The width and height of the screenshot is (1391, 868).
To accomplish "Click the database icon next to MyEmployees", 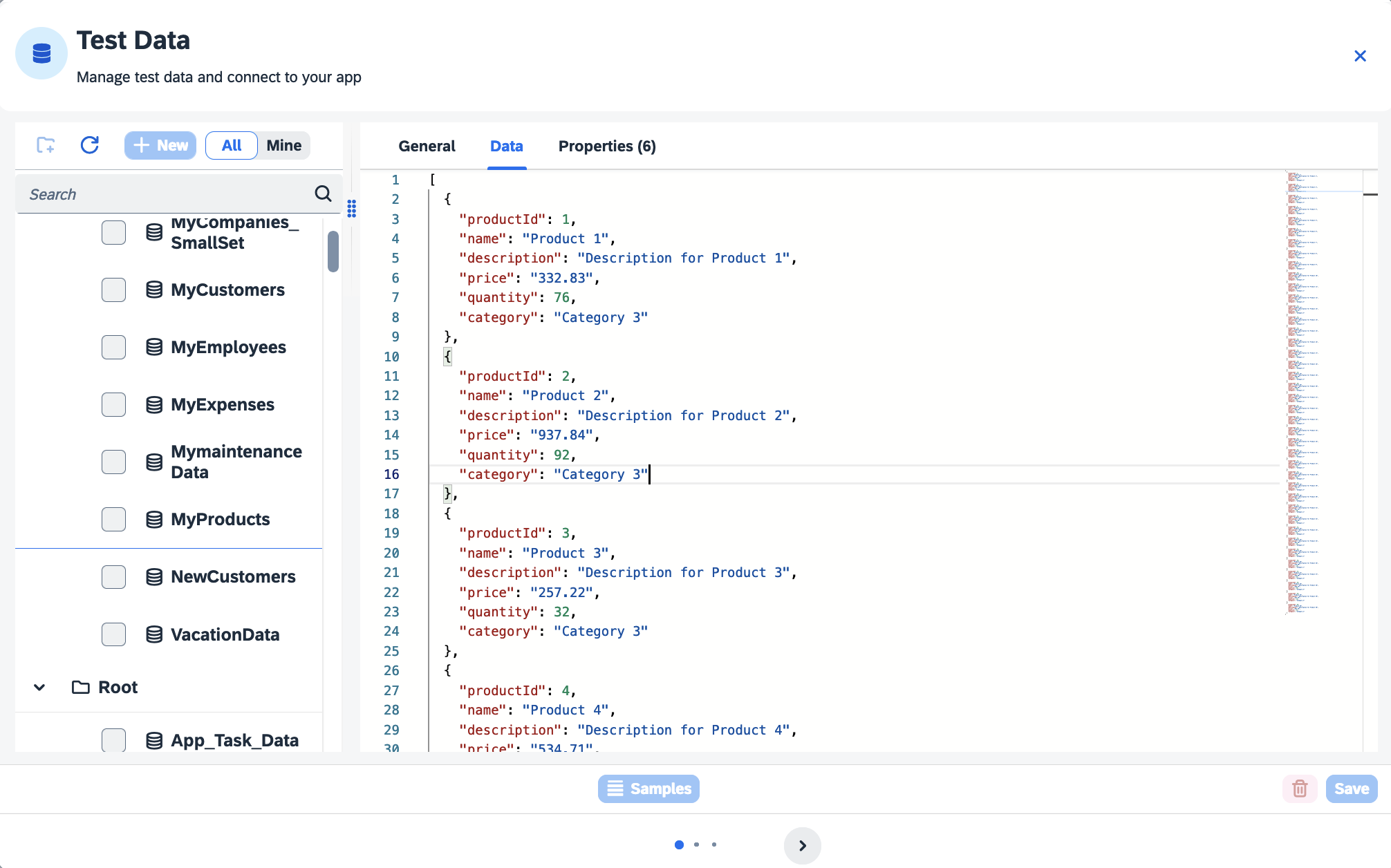I will point(154,347).
